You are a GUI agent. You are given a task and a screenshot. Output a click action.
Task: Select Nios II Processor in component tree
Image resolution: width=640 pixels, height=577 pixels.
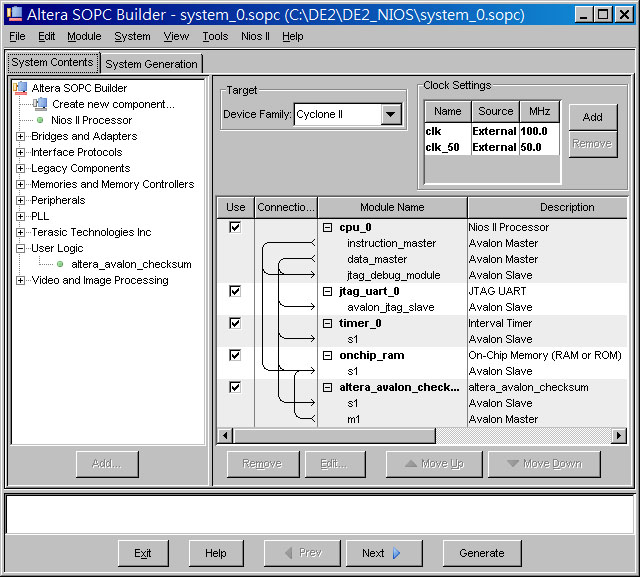pyautogui.click(x=92, y=120)
